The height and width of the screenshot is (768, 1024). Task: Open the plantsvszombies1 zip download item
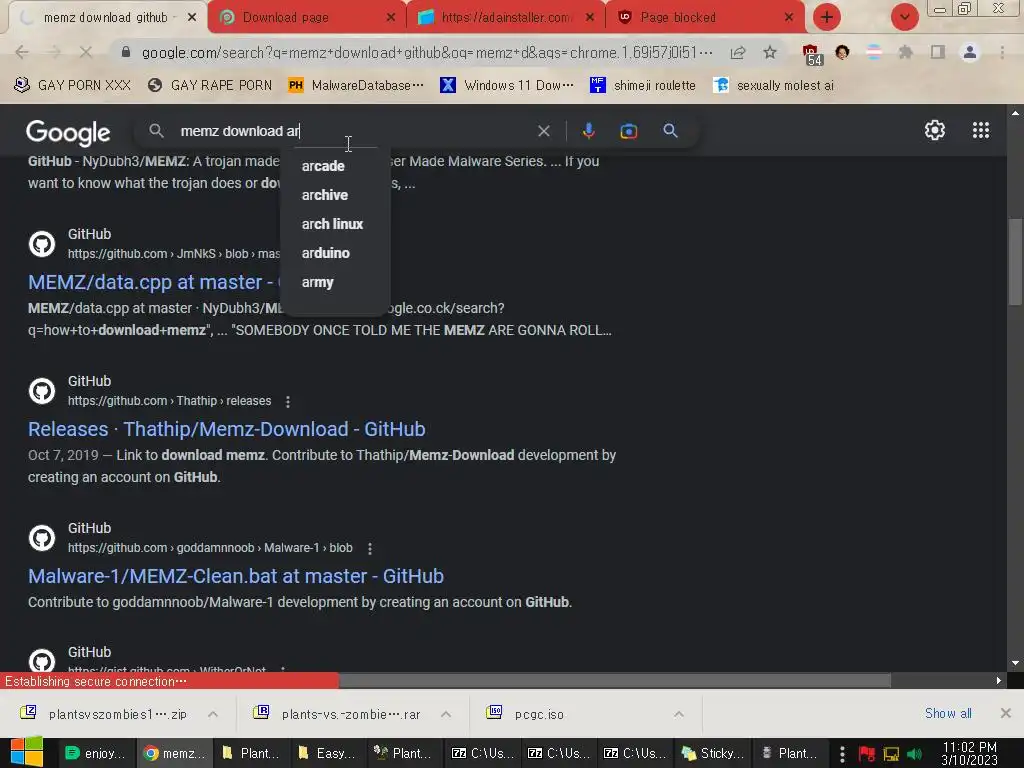pos(104,714)
